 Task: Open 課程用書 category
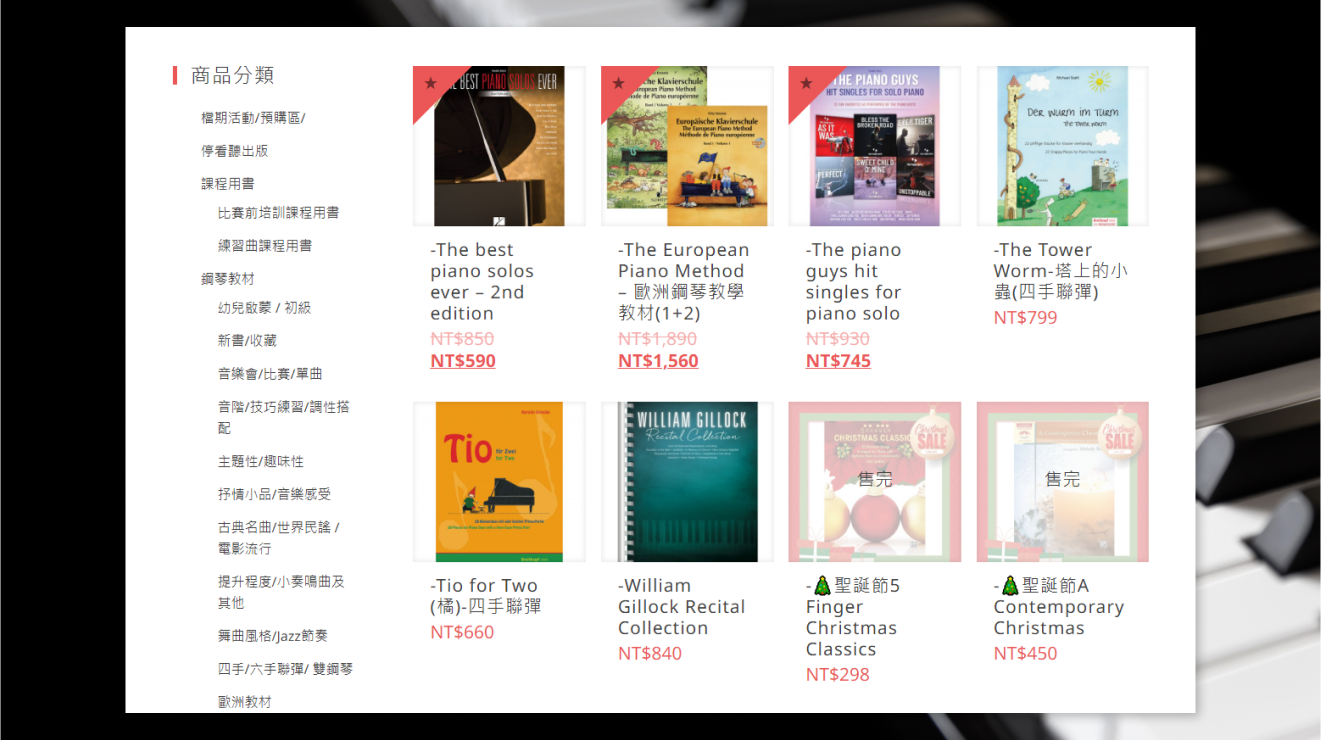[227, 184]
